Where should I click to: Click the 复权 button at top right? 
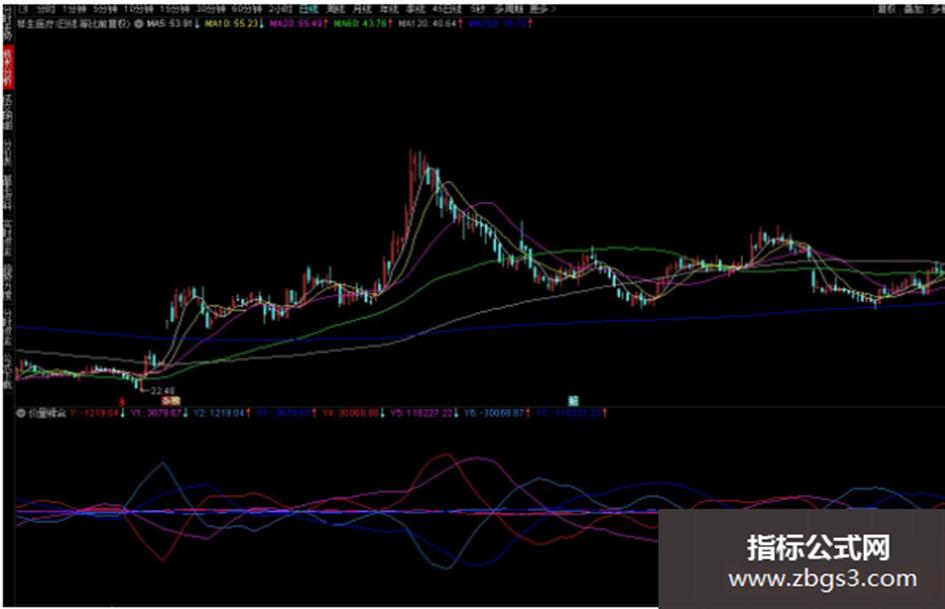[886, 10]
